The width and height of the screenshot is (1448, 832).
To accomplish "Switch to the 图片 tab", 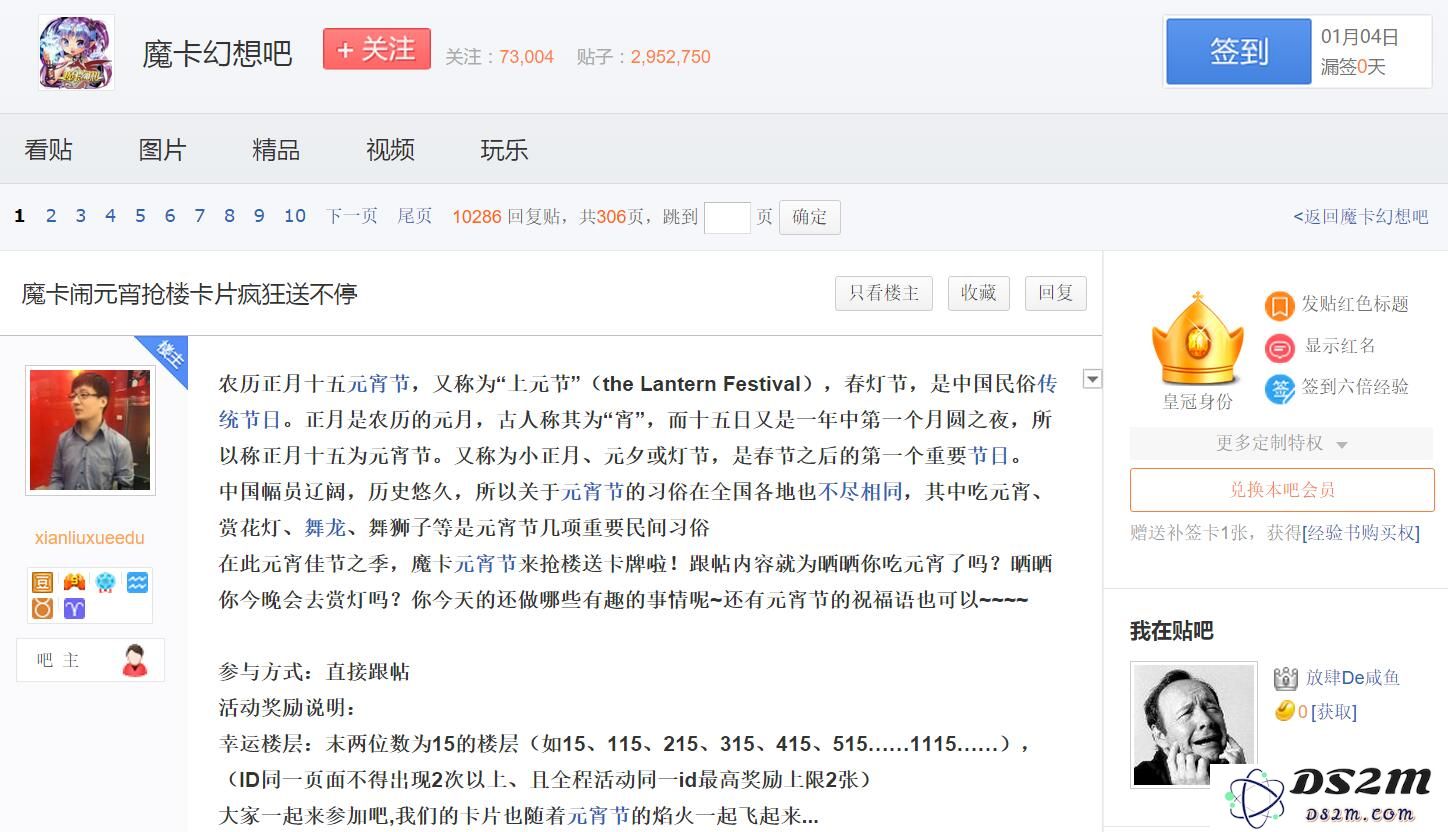I will pos(162,150).
